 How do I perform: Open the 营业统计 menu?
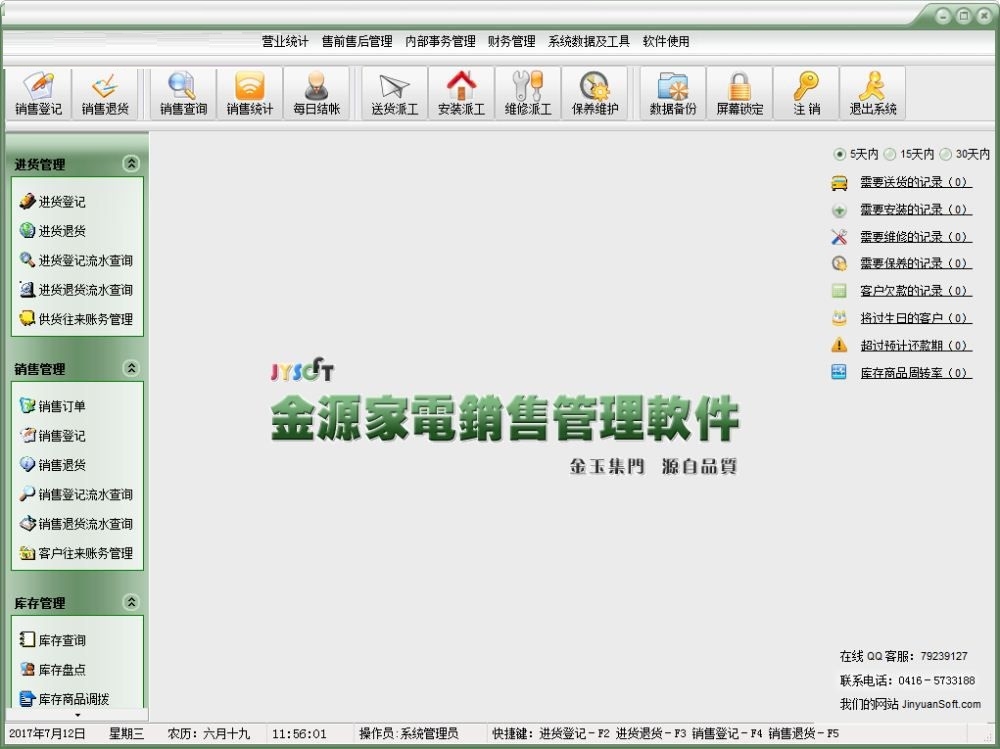[285, 42]
